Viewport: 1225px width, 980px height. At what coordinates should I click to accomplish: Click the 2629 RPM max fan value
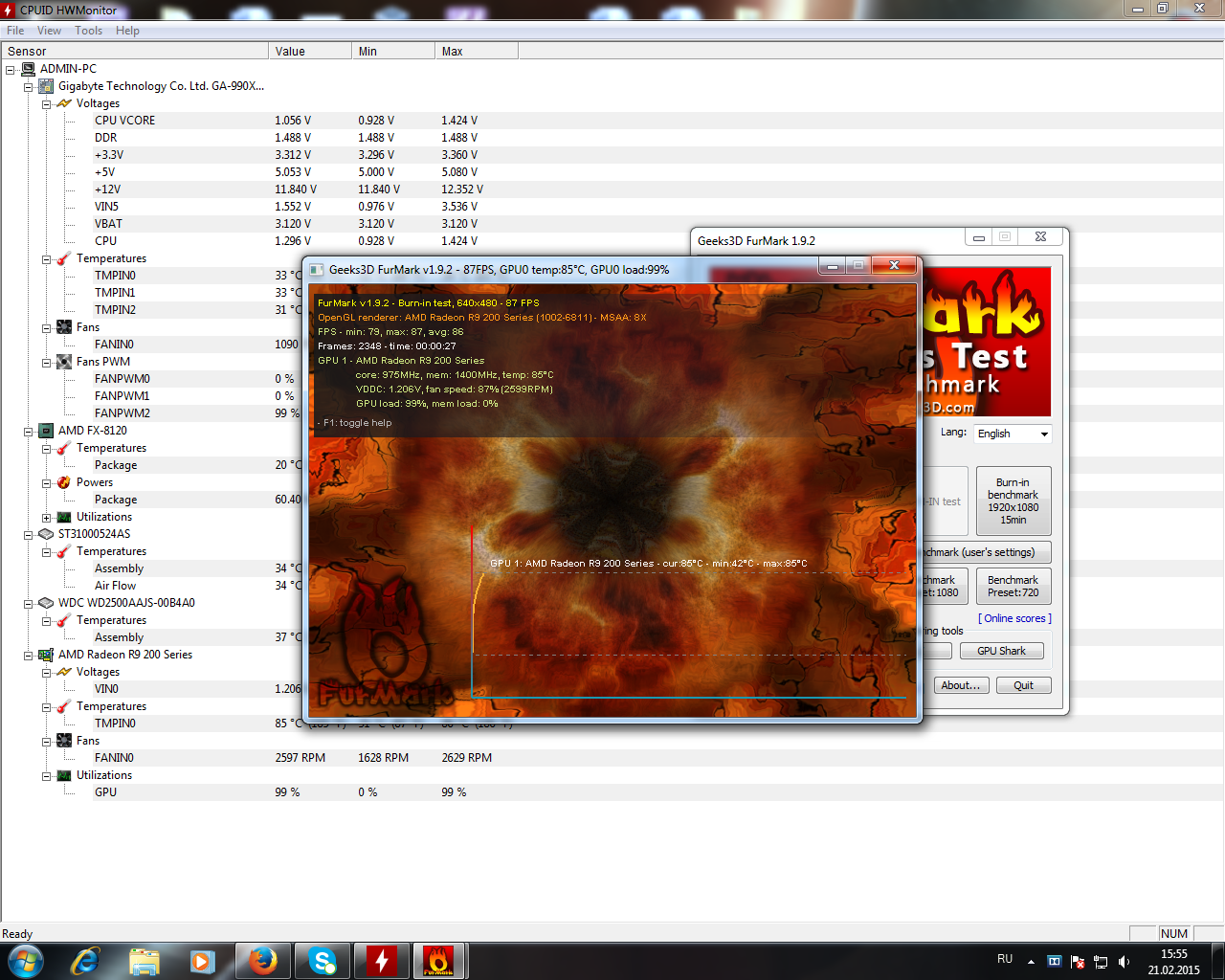467,758
